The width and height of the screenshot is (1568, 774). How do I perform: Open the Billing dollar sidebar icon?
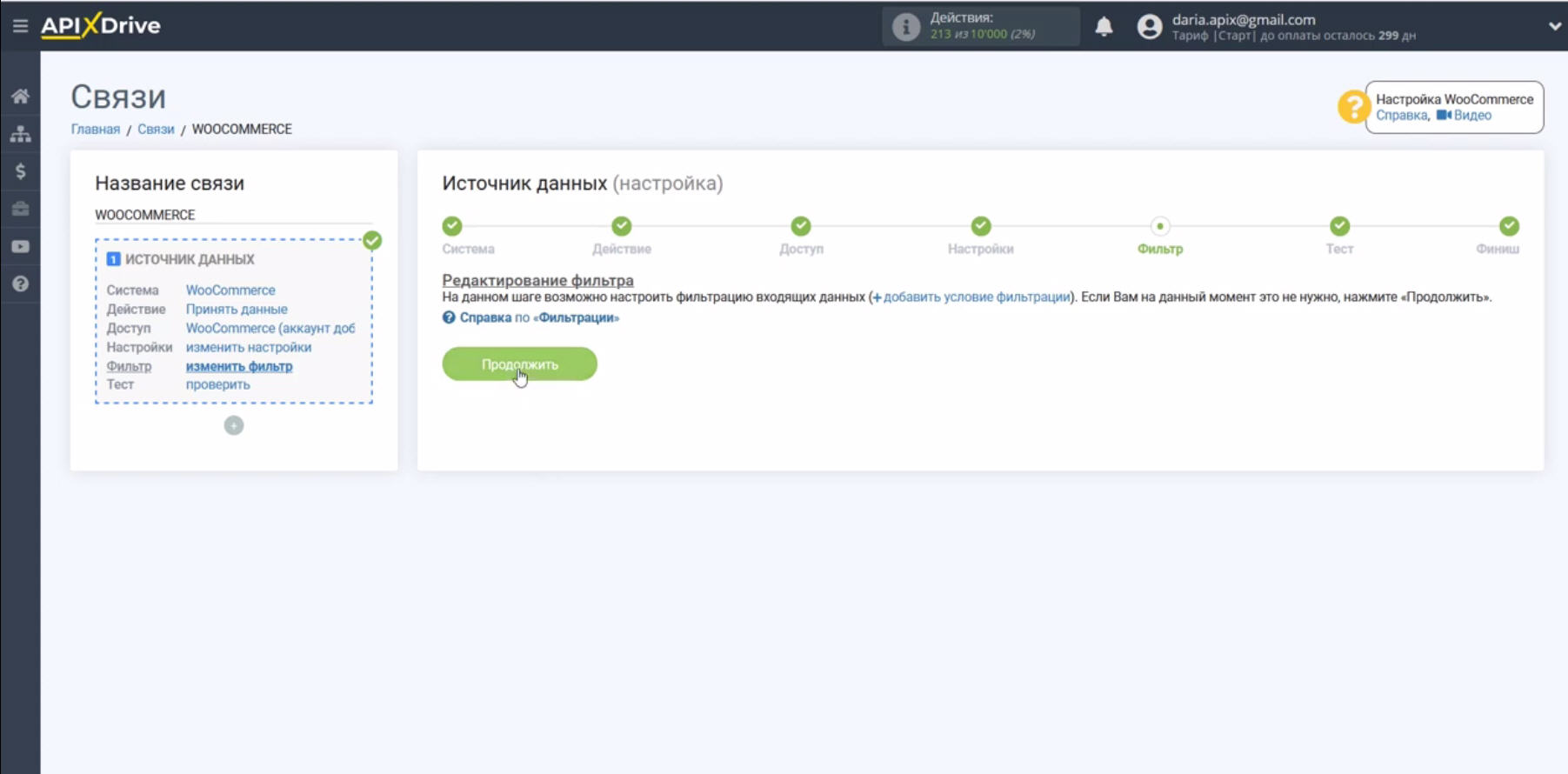pyautogui.click(x=20, y=171)
